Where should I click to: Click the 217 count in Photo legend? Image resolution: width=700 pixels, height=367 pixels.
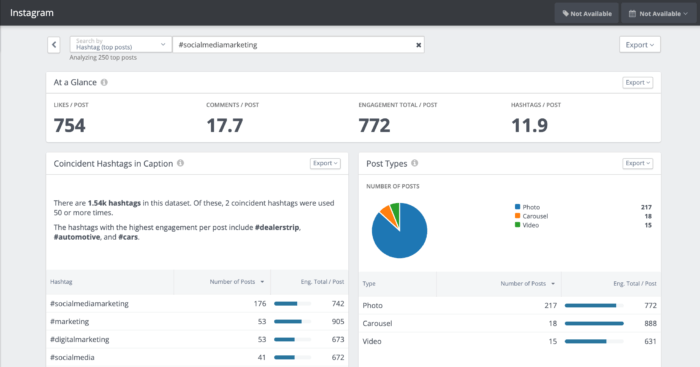pos(646,207)
